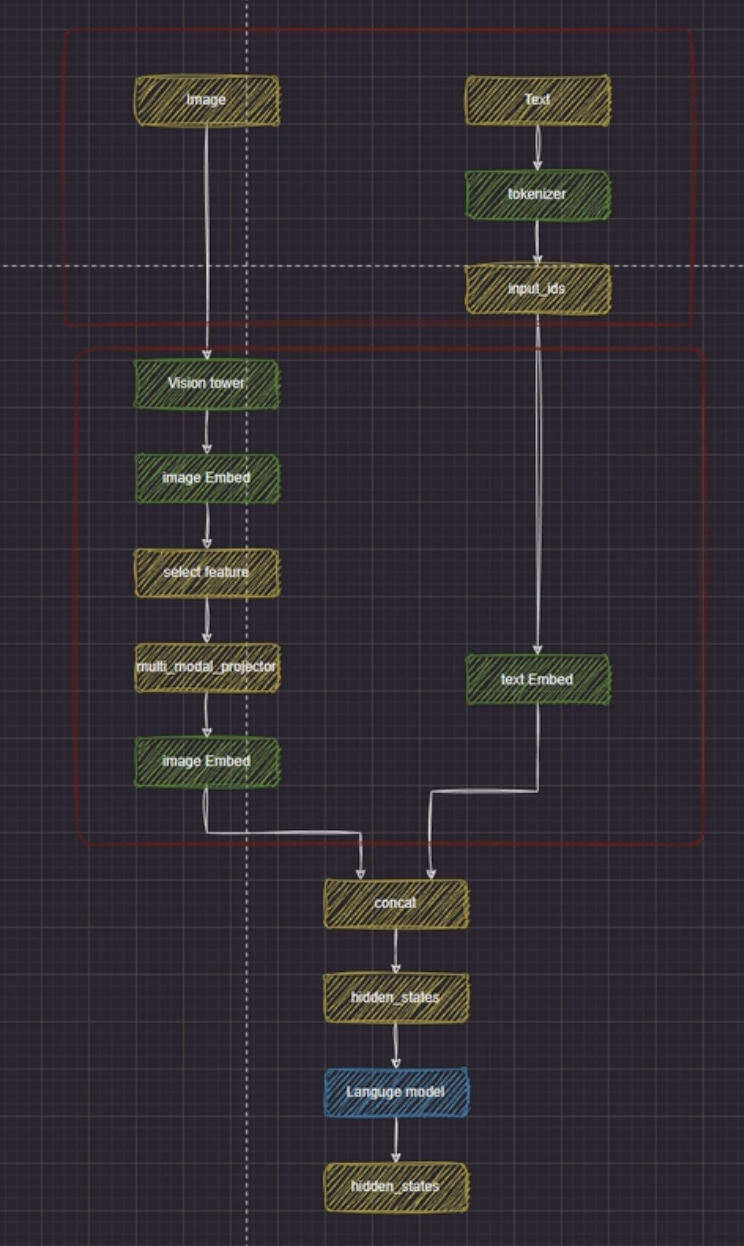This screenshot has height=1246, width=744.
Task: Click the arrow from Languge model to hidden_states
Action: [x=396, y=1139]
